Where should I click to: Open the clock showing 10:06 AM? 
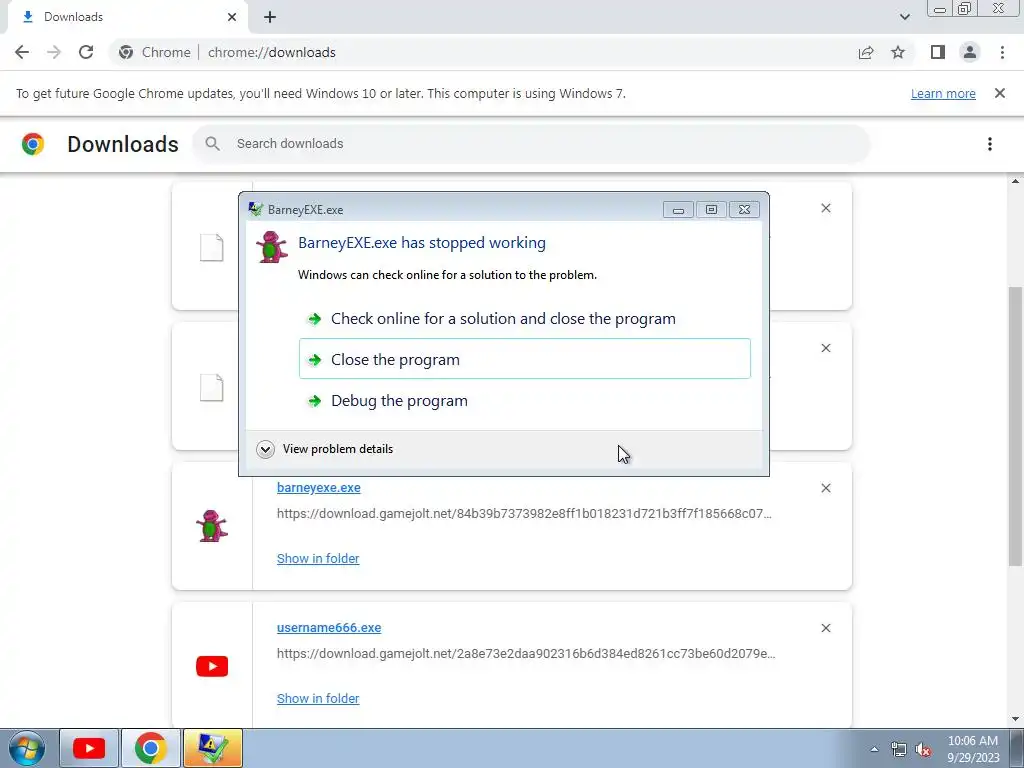pyautogui.click(x=973, y=749)
